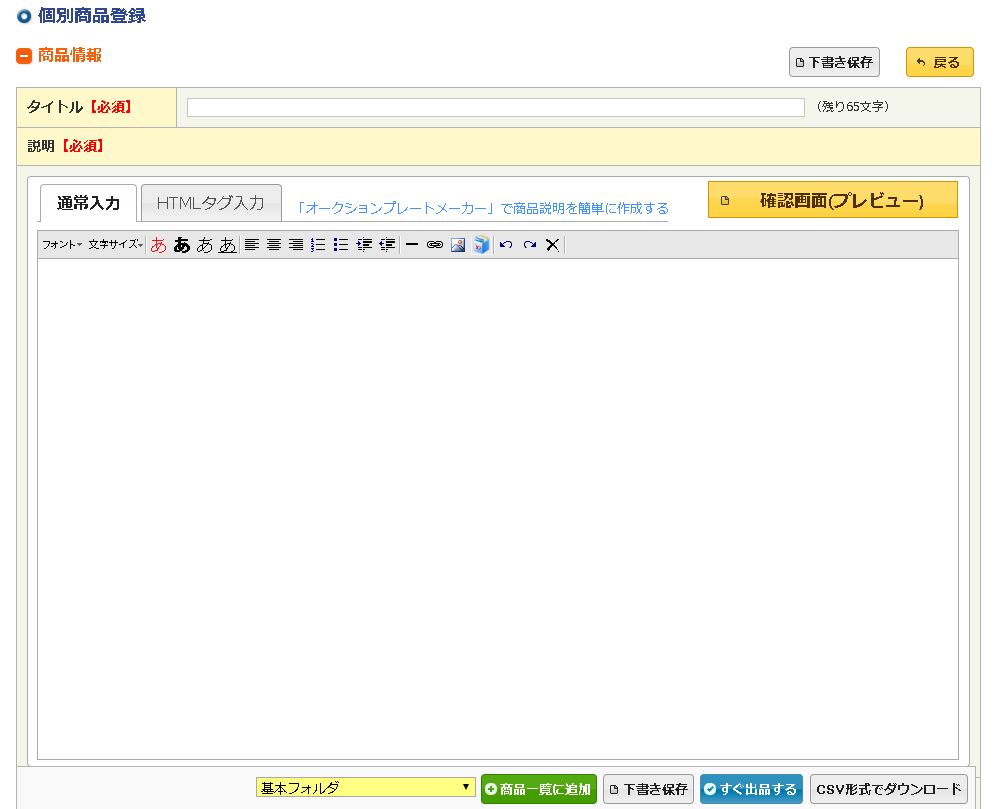998x809 pixels.
Task: Open the フォント font dropdown
Action: tap(62, 245)
